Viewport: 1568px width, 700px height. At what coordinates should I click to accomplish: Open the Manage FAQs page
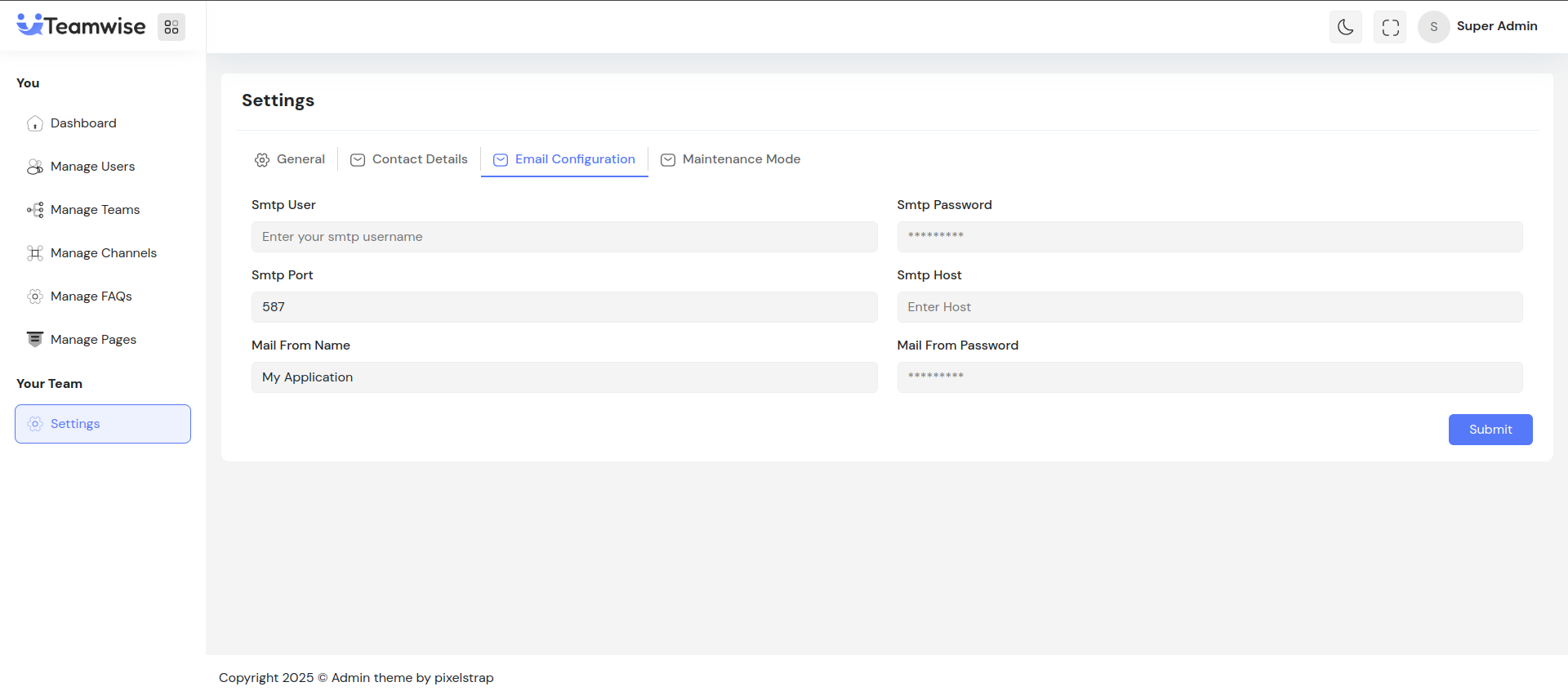click(91, 296)
